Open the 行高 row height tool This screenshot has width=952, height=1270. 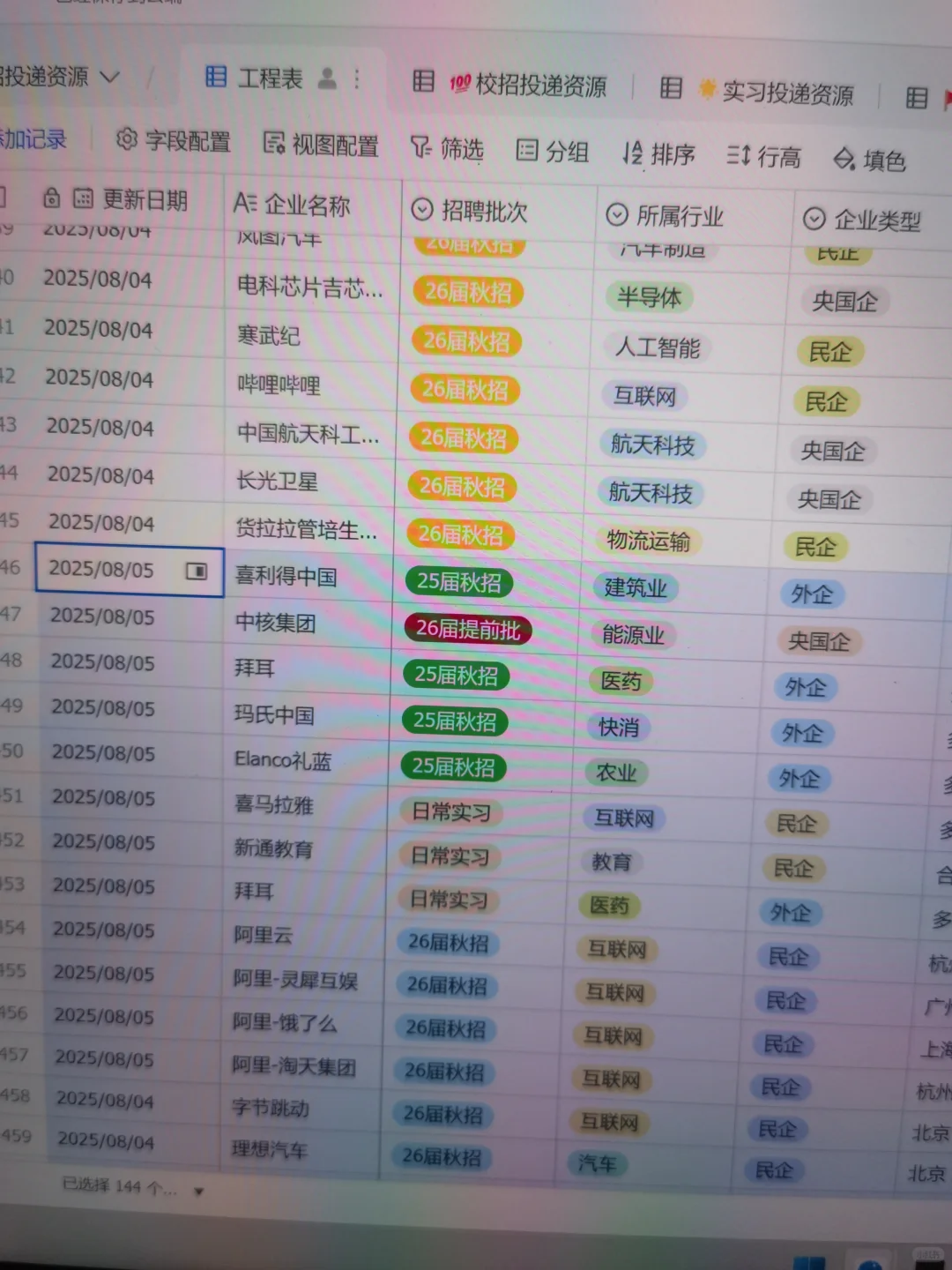pos(763,157)
